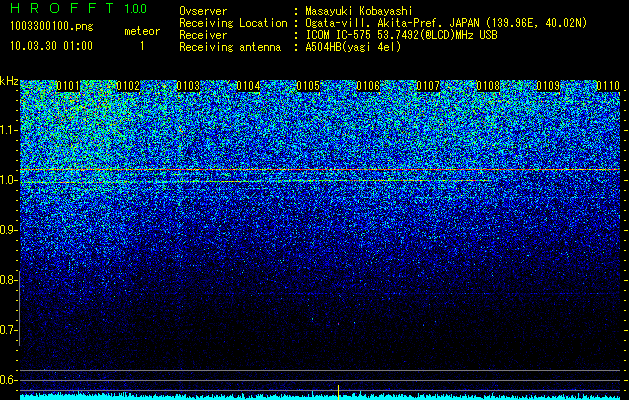629x400 pixels.
Task: Click the kHz axis unit label
Action: click(x=9, y=81)
